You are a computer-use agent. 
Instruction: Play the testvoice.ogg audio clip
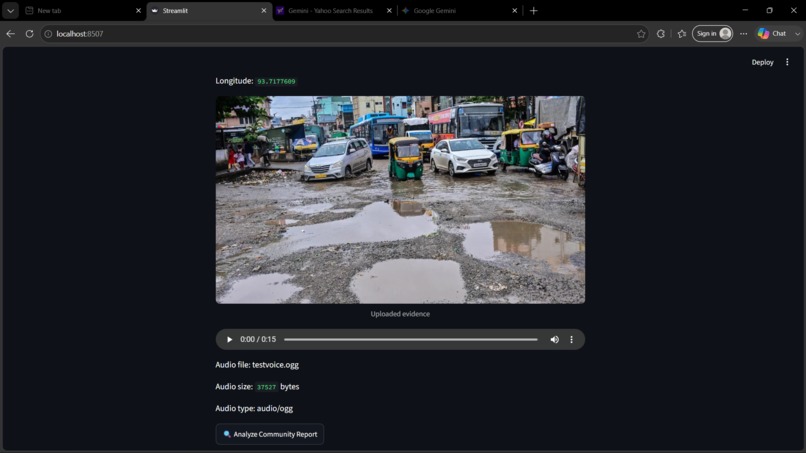[229, 339]
